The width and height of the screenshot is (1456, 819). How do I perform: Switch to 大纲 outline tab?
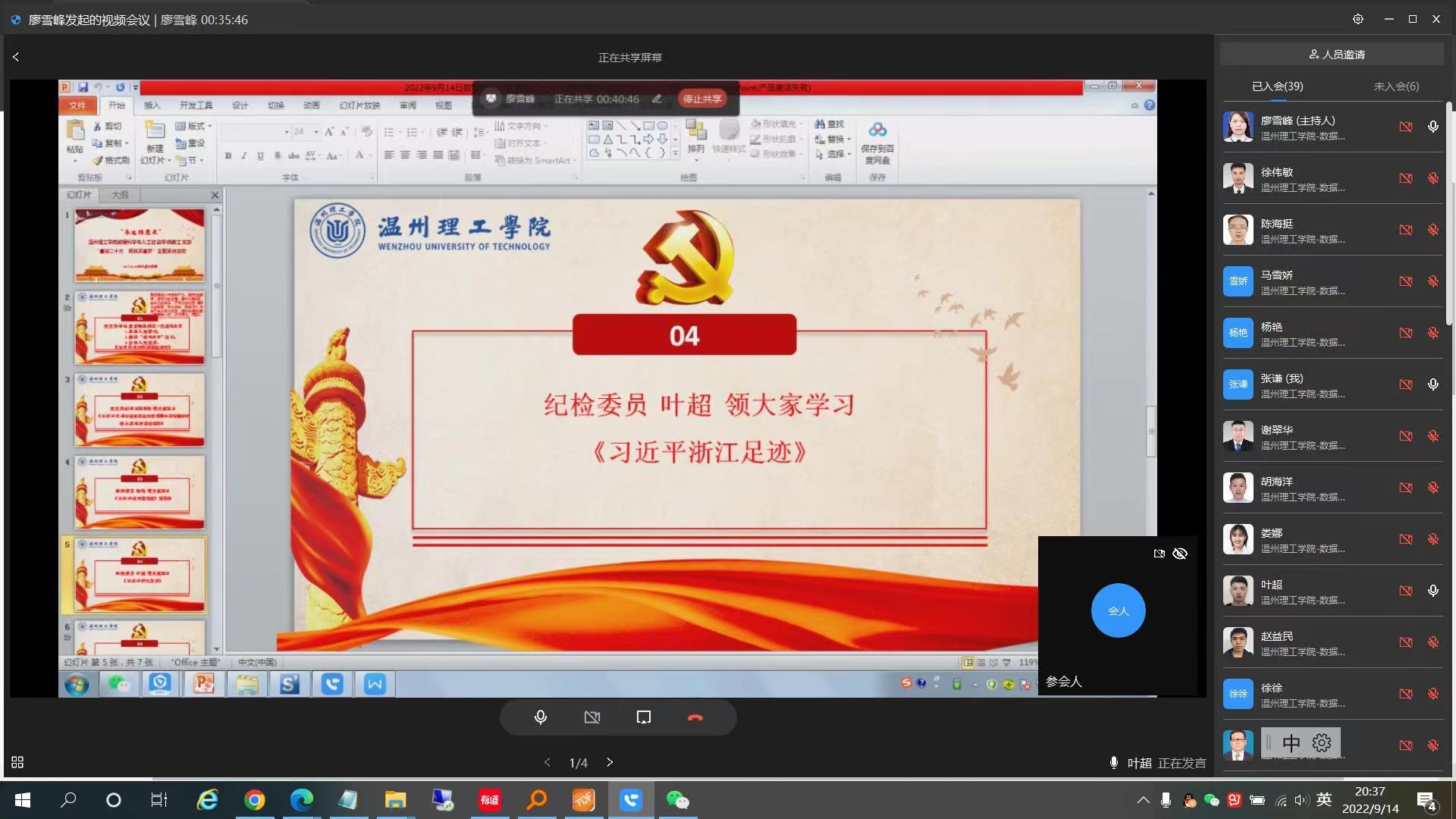(x=120, y=195)
